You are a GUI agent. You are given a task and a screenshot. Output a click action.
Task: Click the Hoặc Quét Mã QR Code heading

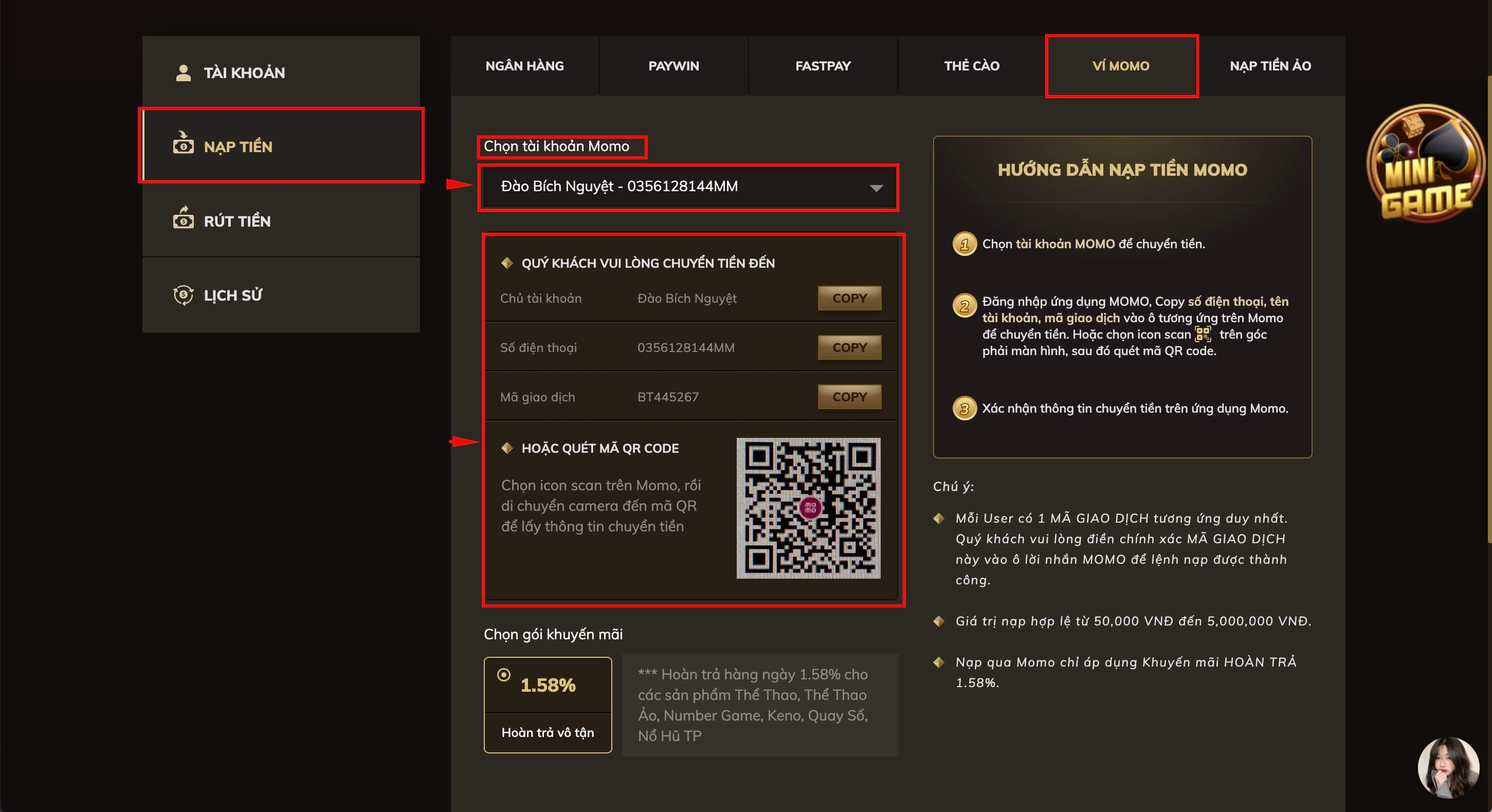600,448
